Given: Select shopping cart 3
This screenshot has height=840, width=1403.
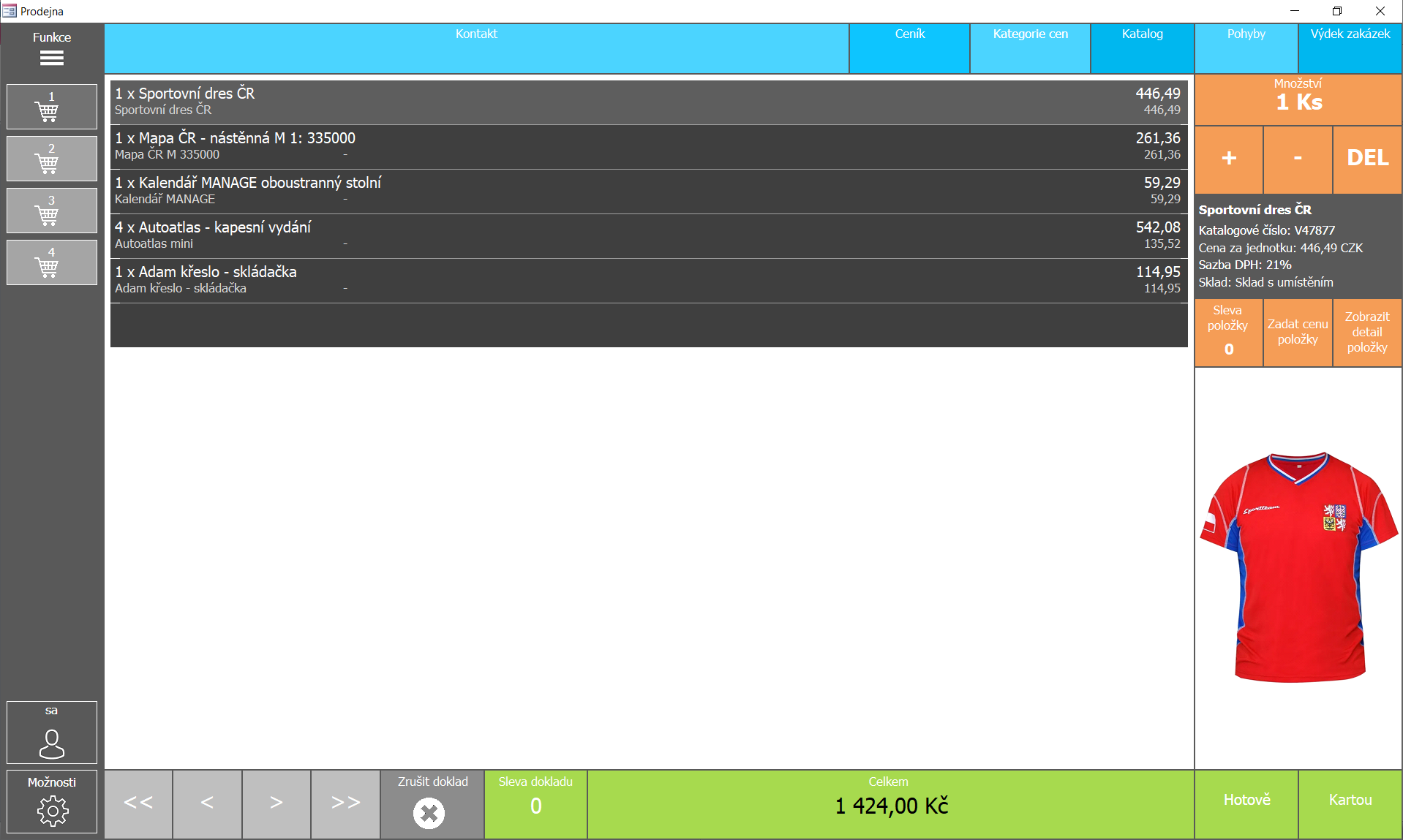Looking at the screenshot, I should (x=51, y=211).
